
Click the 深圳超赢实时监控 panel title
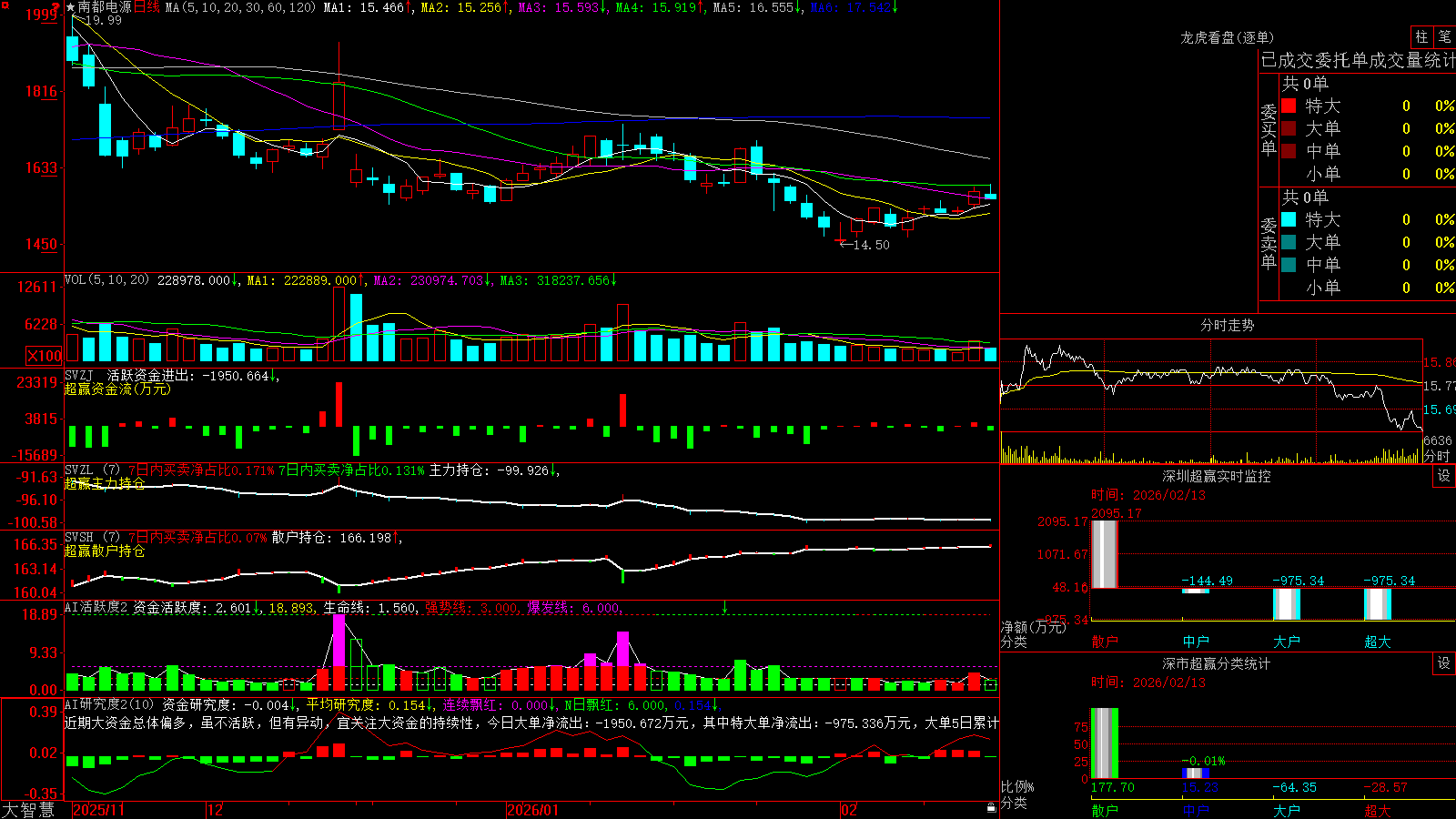coord(1216,476)
